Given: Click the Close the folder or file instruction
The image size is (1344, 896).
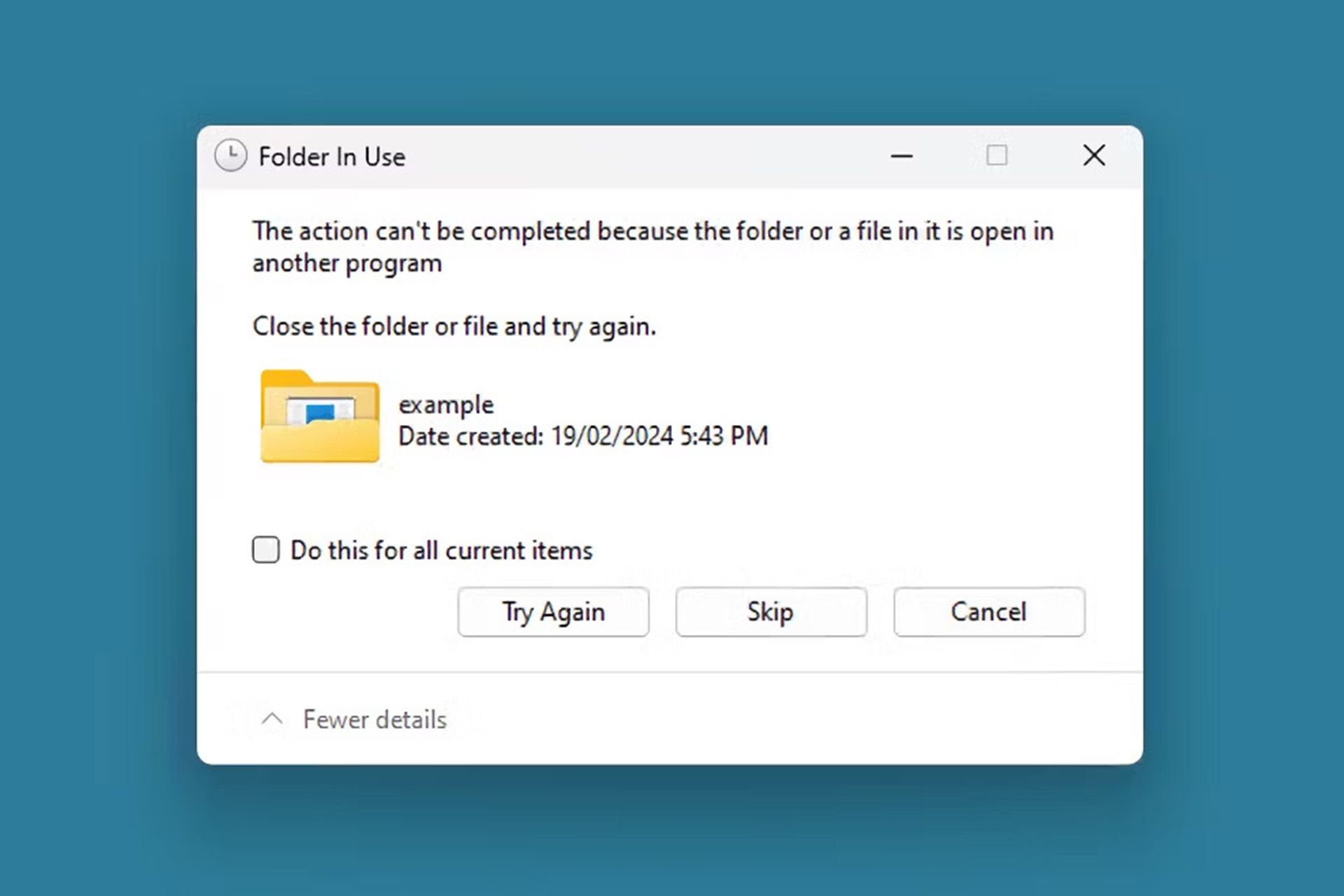Looking at the screenshot, I should pyautogui.click(x=454, y=327).
